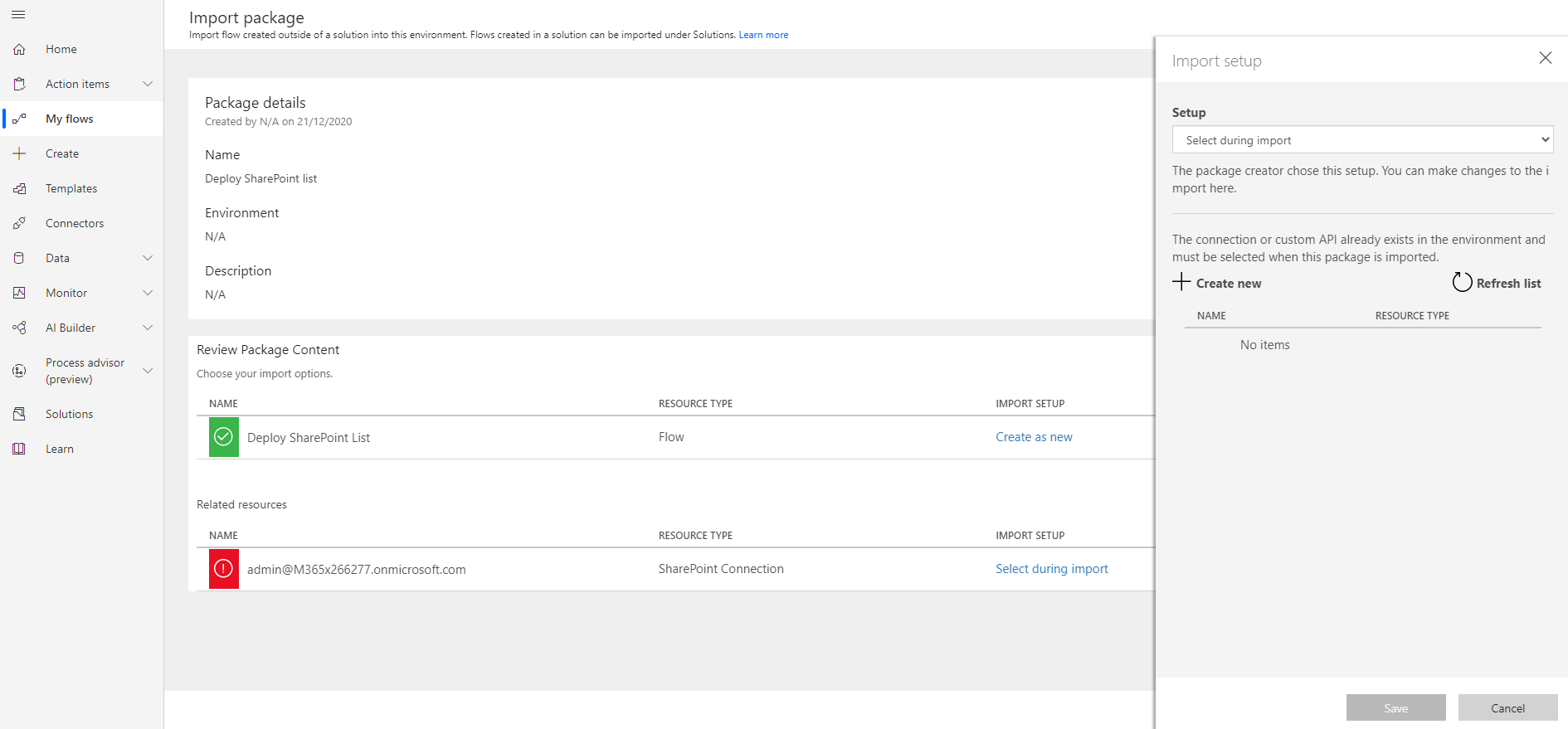Click the My flows icon
Image resolution: width=1568 pixels, height=729 pixels.
pyautogui.click(x=19, y=119)
